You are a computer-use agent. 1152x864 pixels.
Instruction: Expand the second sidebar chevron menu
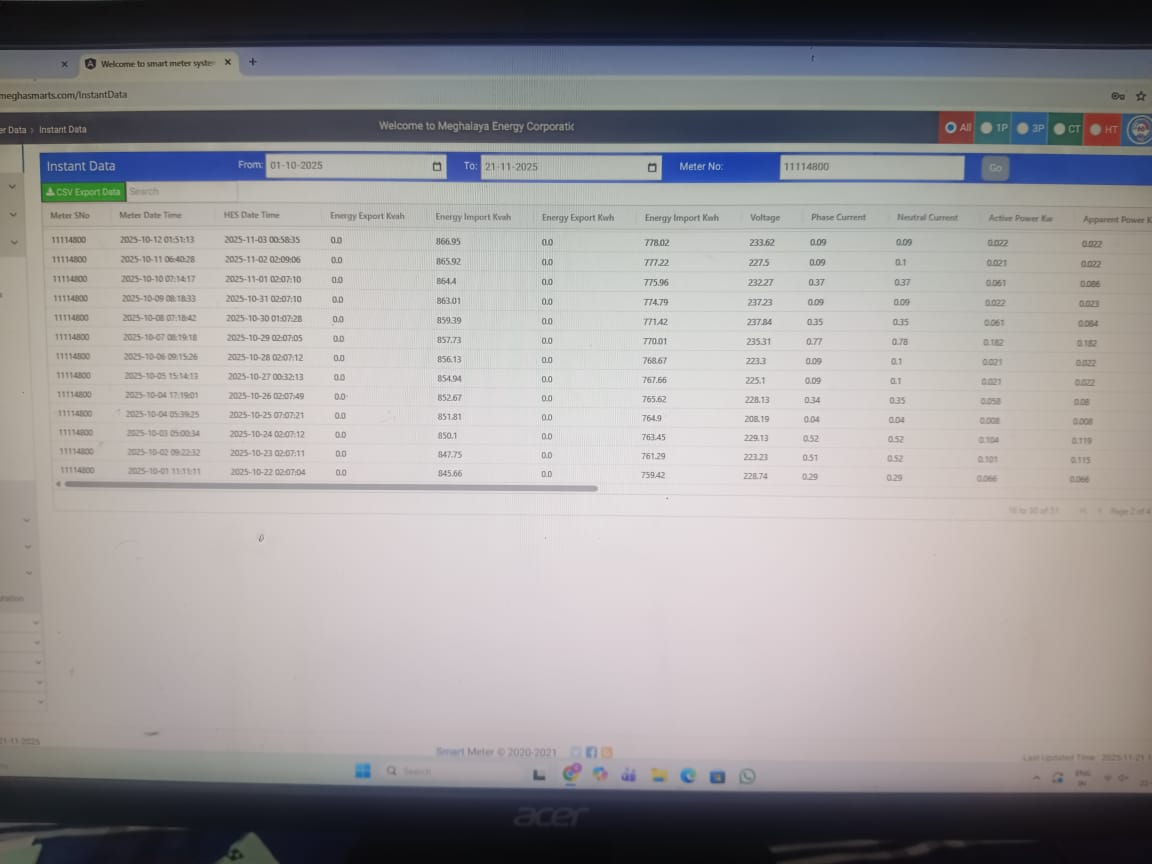pos(13,215)
